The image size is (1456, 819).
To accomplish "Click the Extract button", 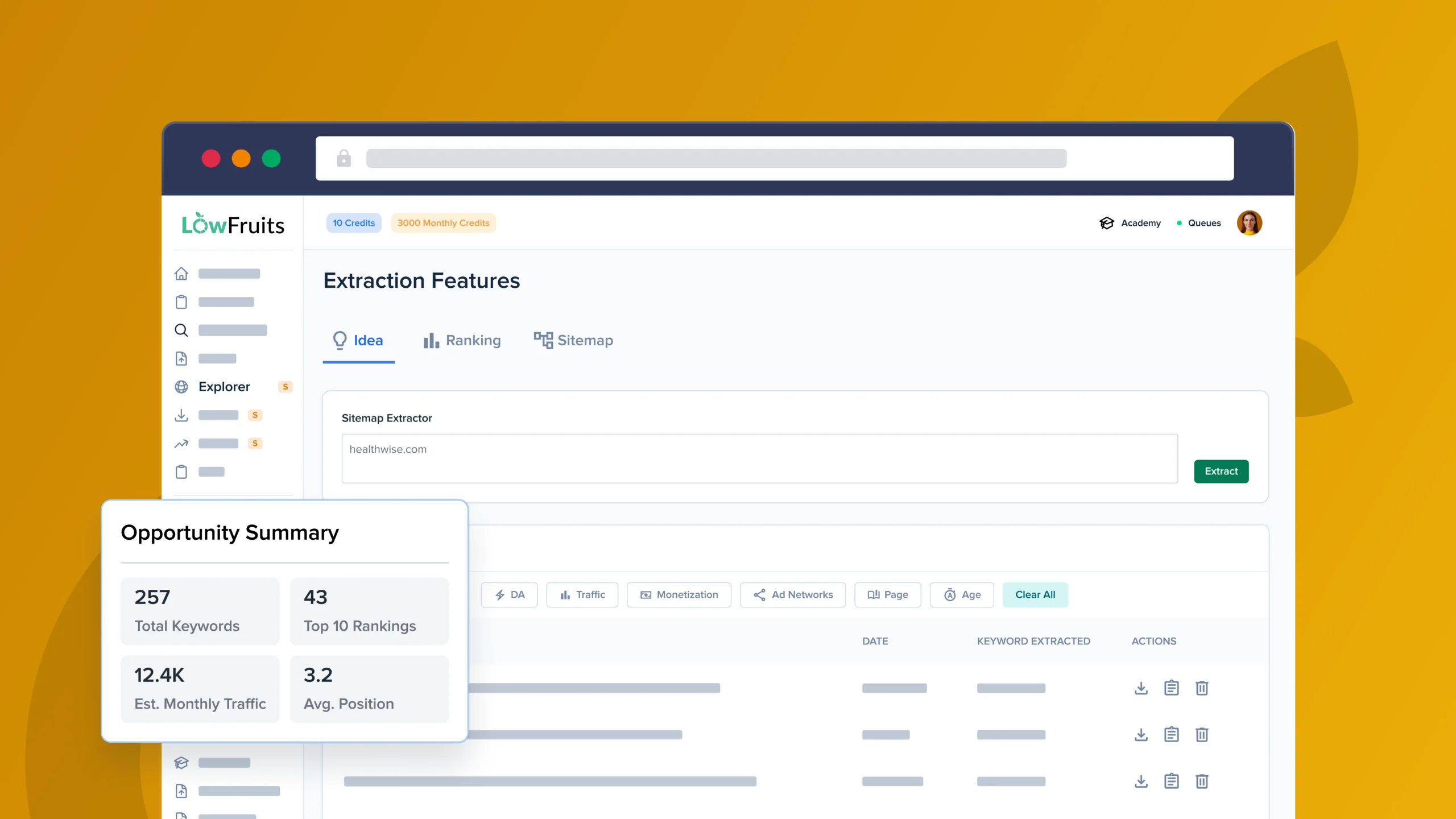I will click(1221, 471).
